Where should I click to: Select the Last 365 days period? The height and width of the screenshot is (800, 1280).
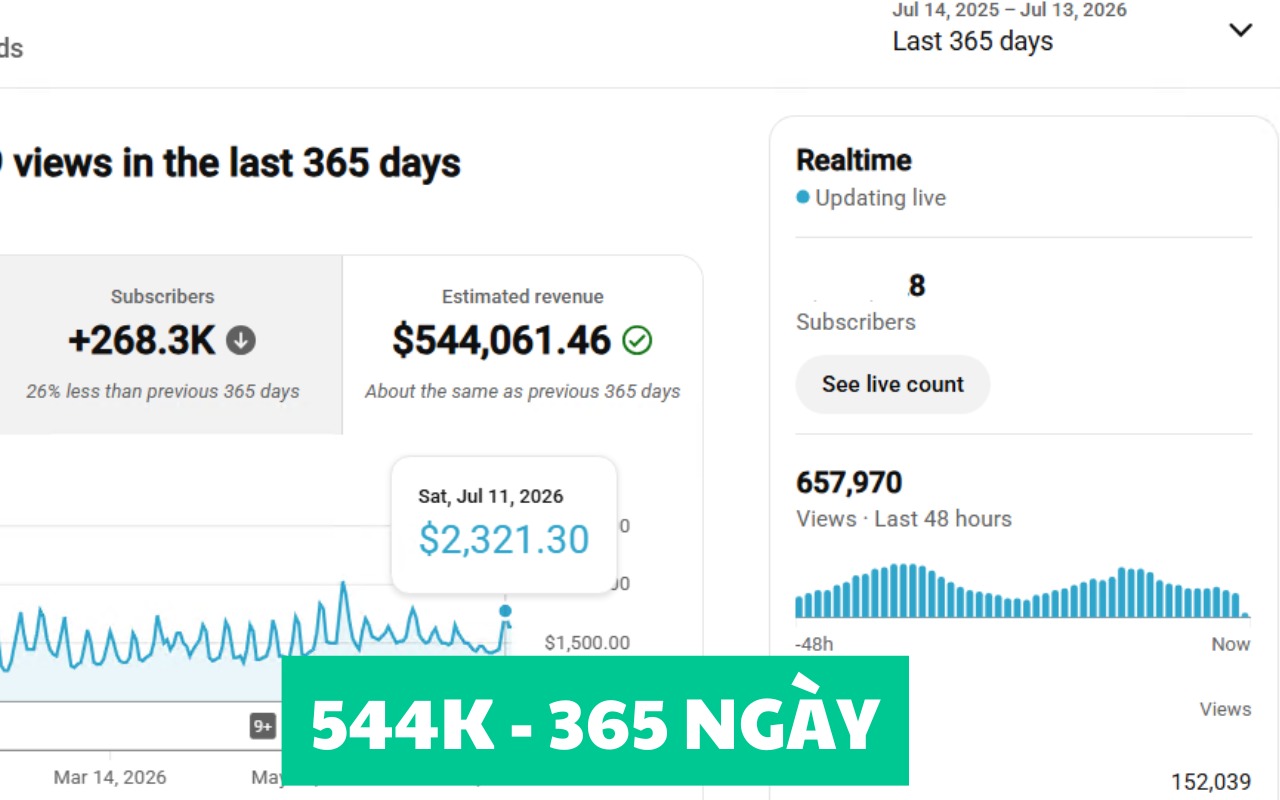tap(972, 41)
